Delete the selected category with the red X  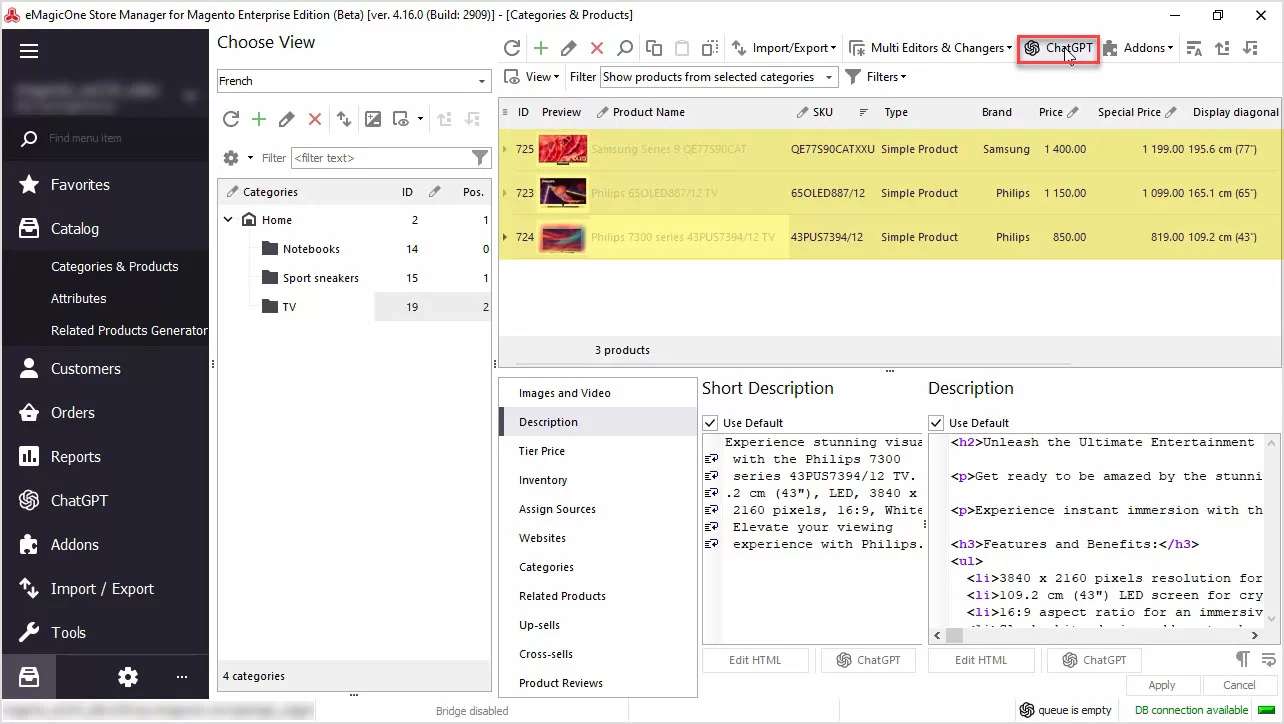click(315, 119)
